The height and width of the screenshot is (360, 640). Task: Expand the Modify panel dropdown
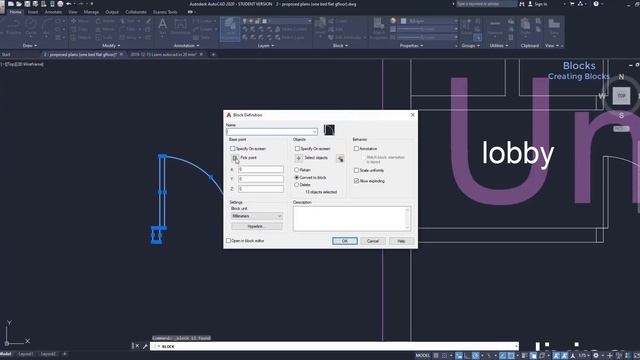point(111,46)
